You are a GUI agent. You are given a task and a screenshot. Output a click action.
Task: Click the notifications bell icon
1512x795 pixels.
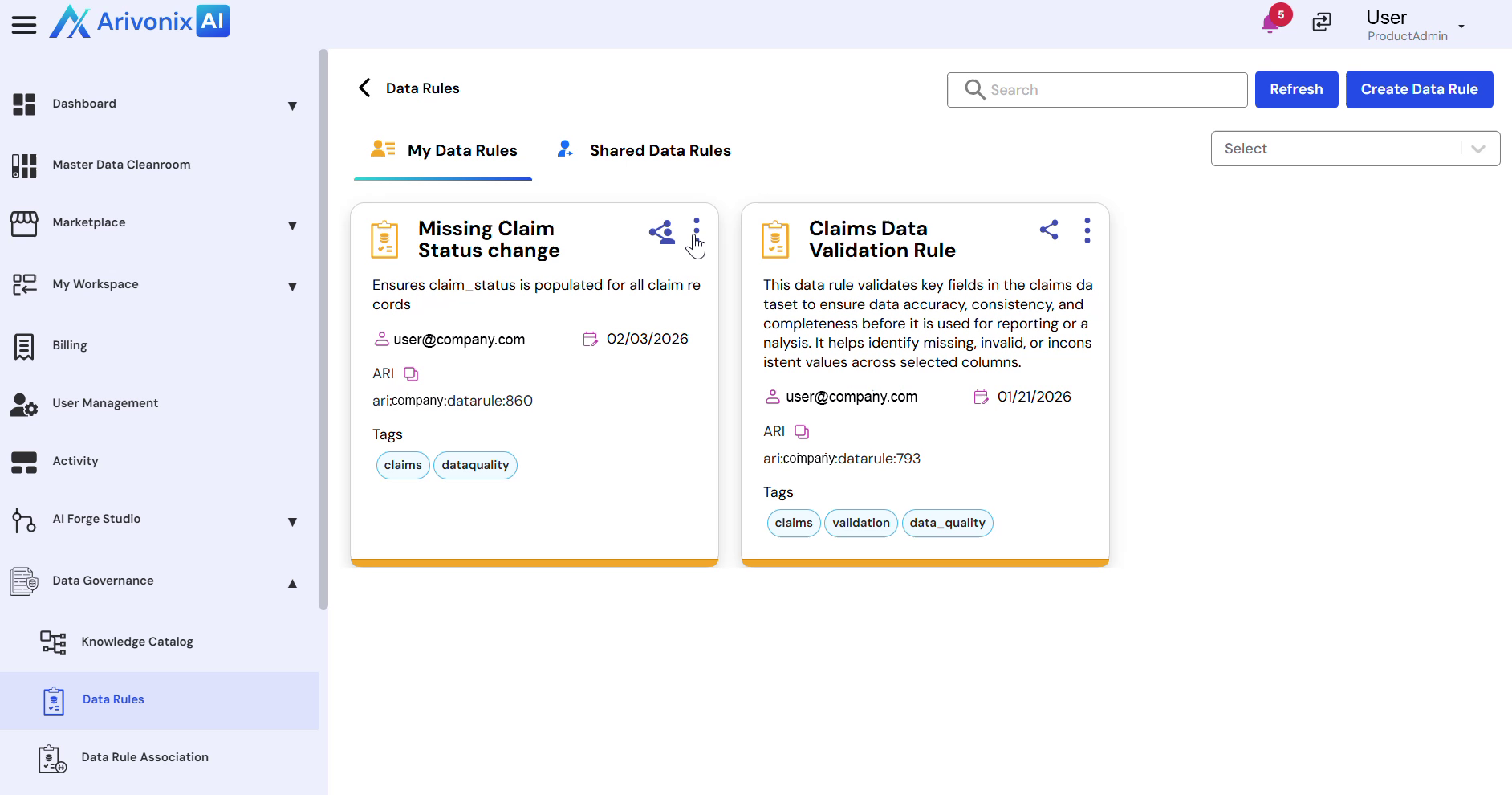(x=1270, y=23)
